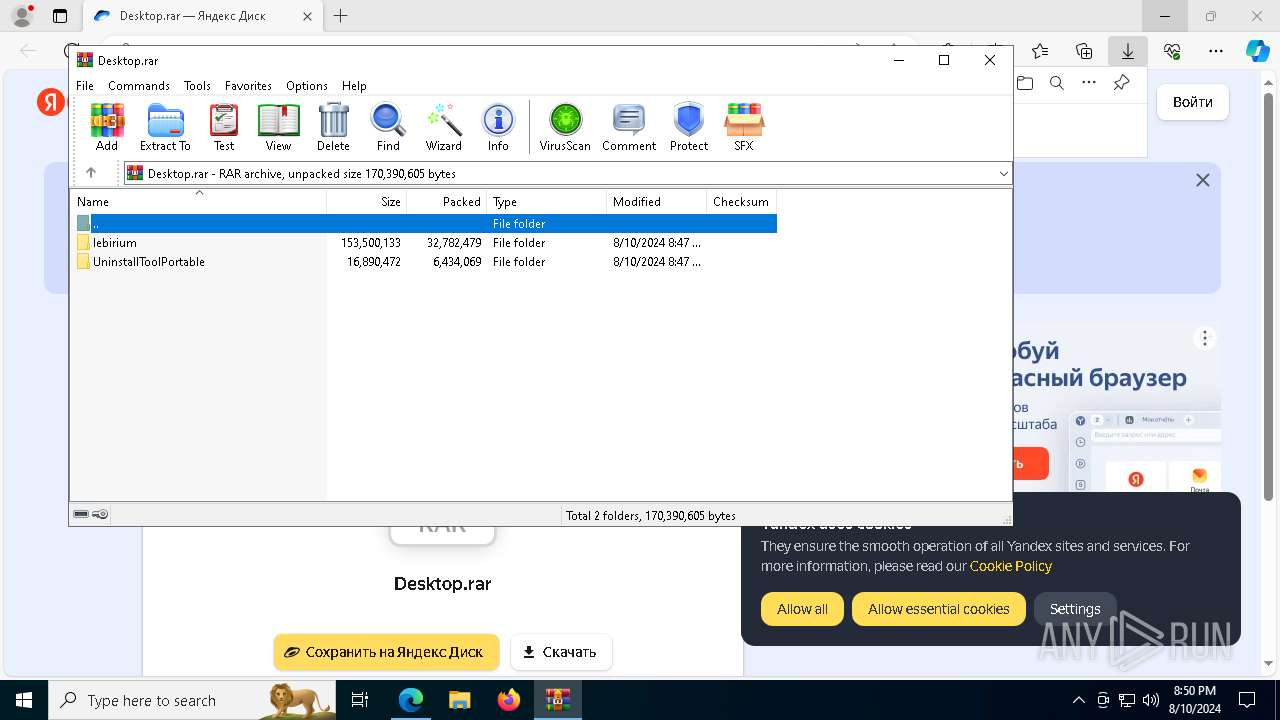
Task: Click the View toolbar icon
Action: (278, 127)
